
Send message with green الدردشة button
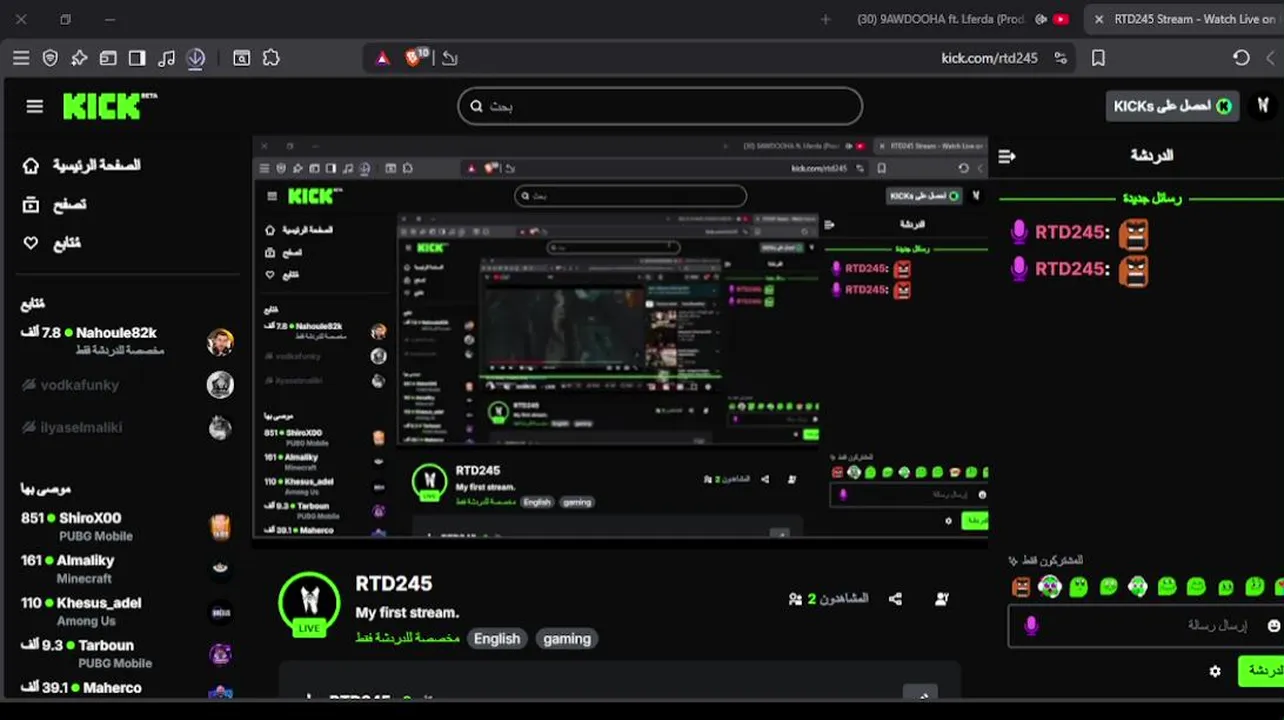1261,671
